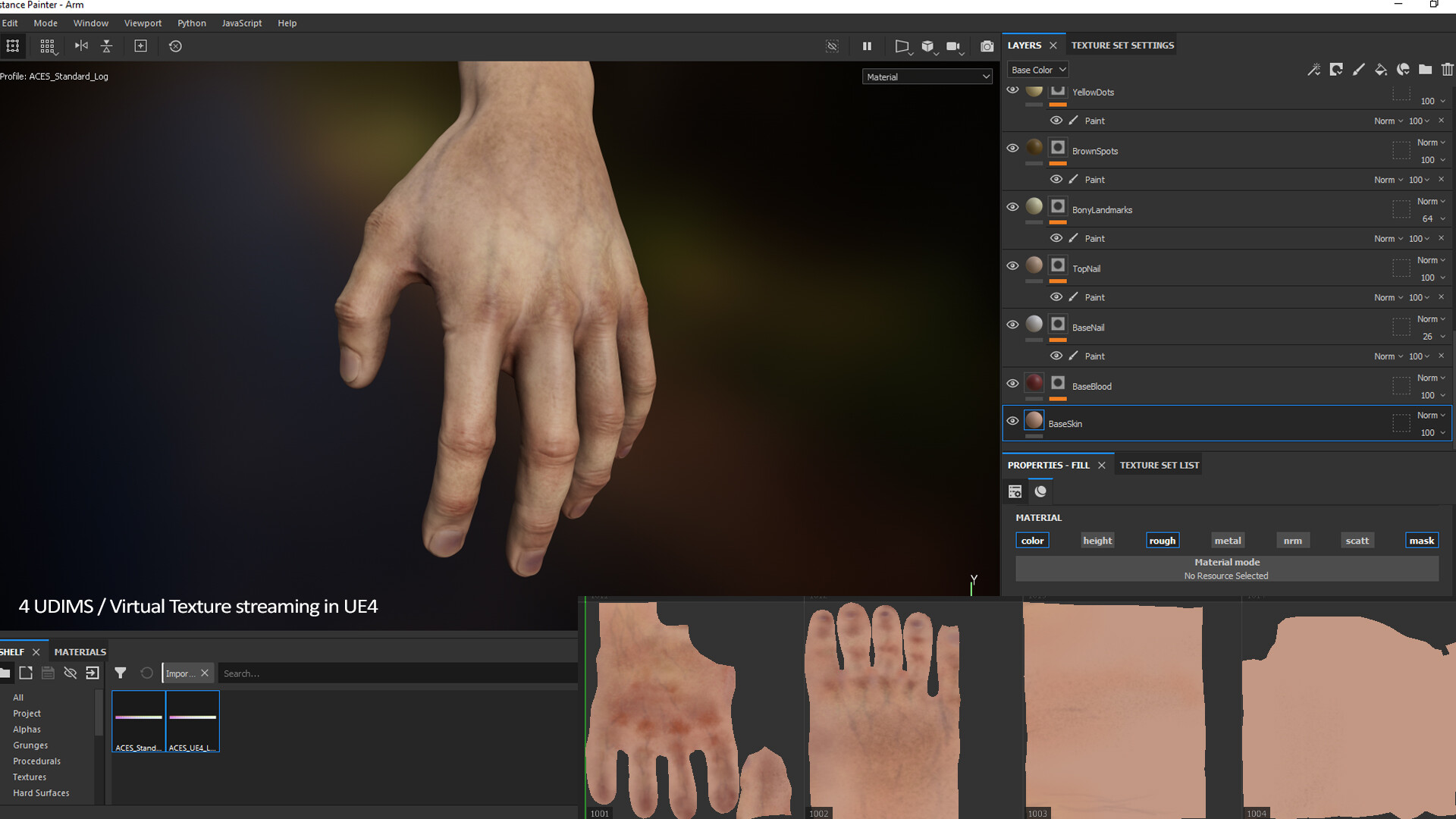
Task: Add a new paint layer
Action: coord(1359,69)
